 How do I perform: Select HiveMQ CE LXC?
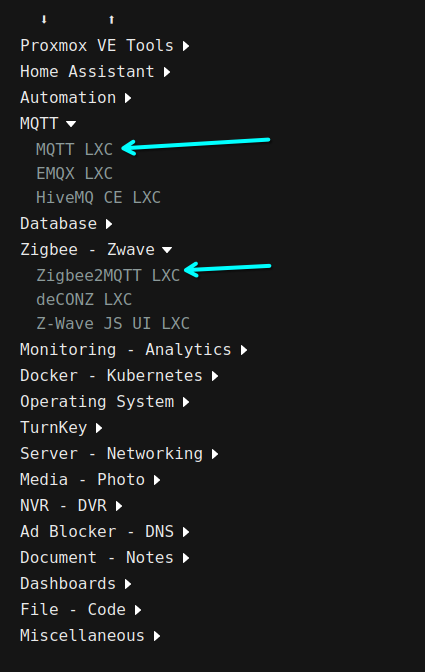pyautogui.click(x=98, y=198)
